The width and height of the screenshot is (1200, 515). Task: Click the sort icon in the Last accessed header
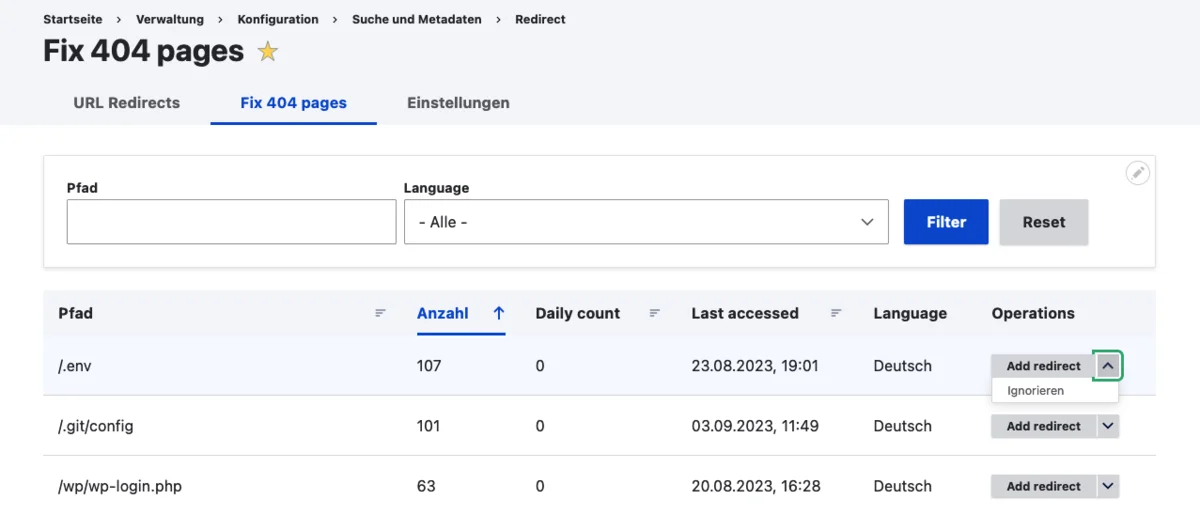(836, 313)
